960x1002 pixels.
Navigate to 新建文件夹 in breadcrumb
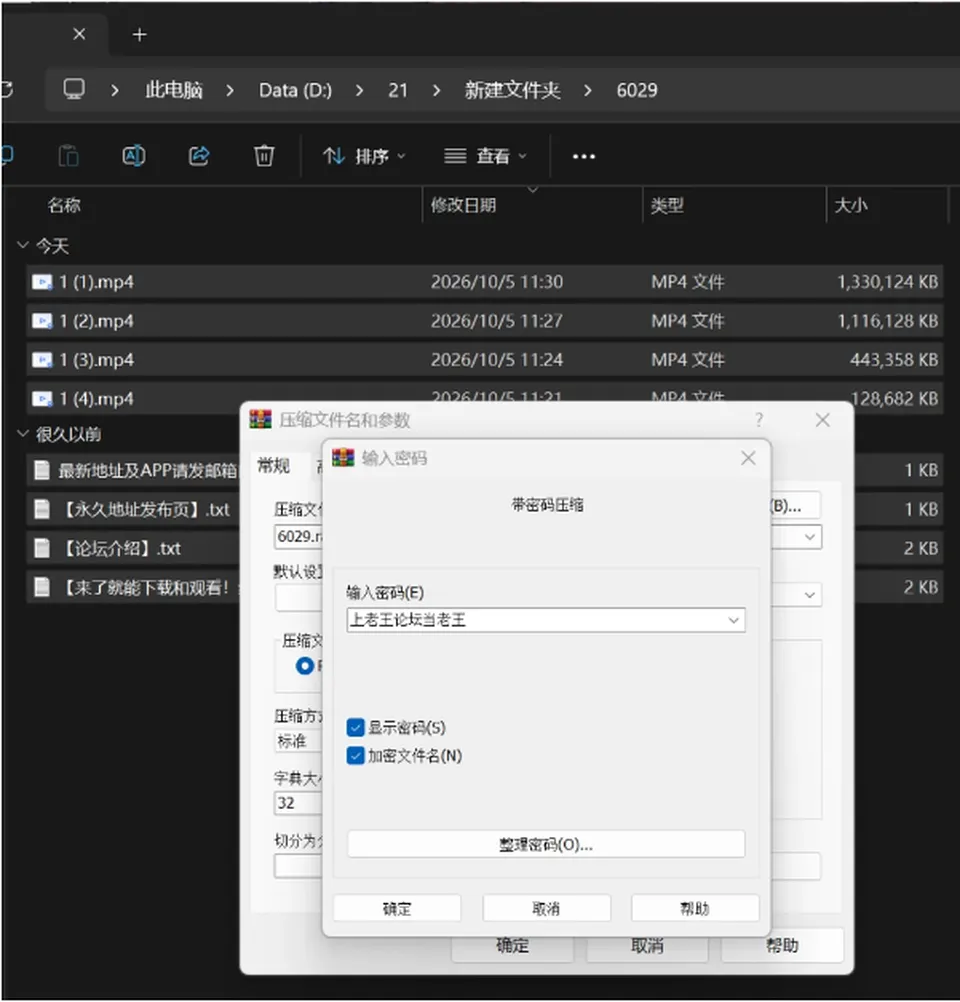(513, 90)
